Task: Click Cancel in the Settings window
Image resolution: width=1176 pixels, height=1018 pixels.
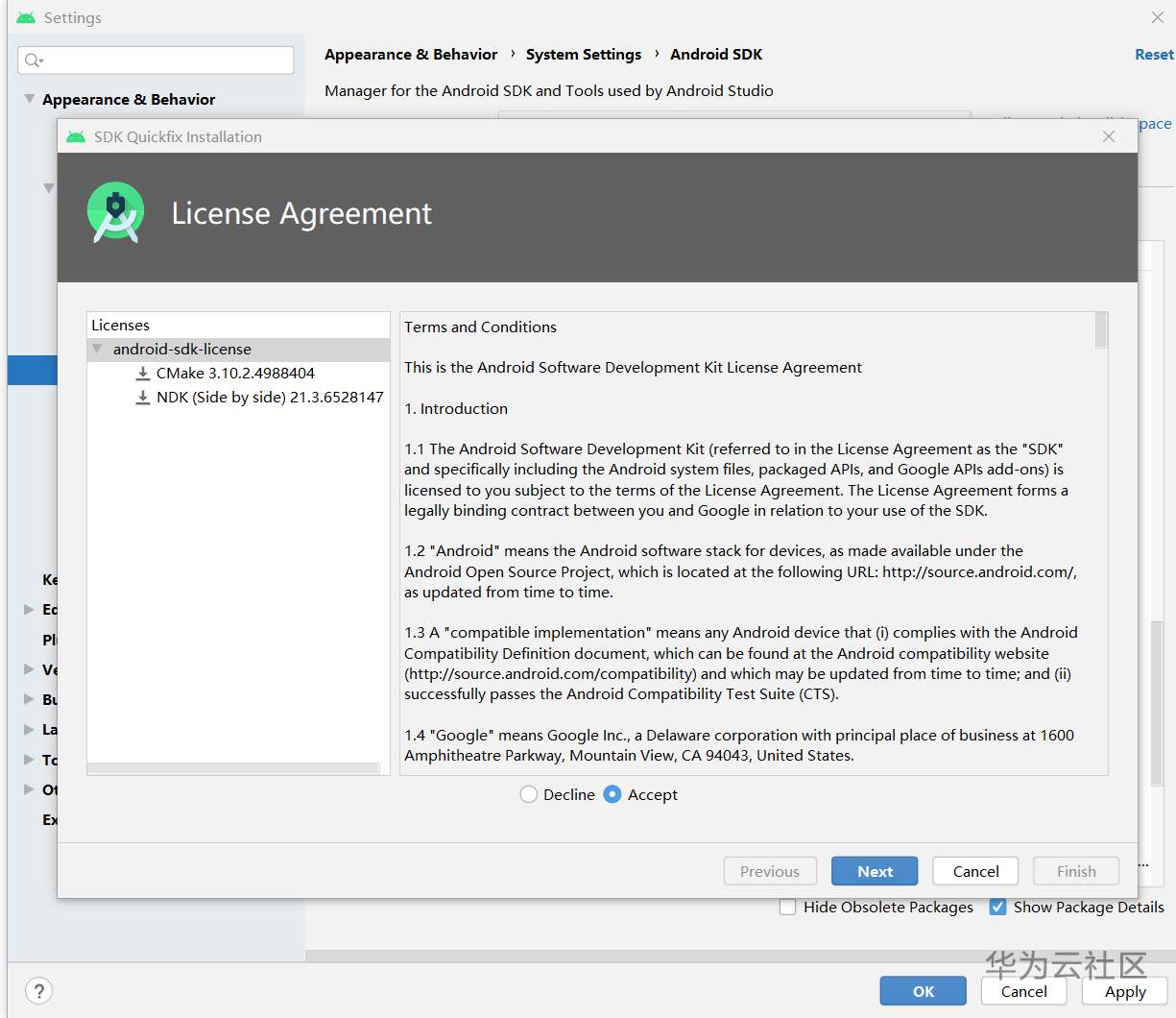Action: [x=1024, y=991]
